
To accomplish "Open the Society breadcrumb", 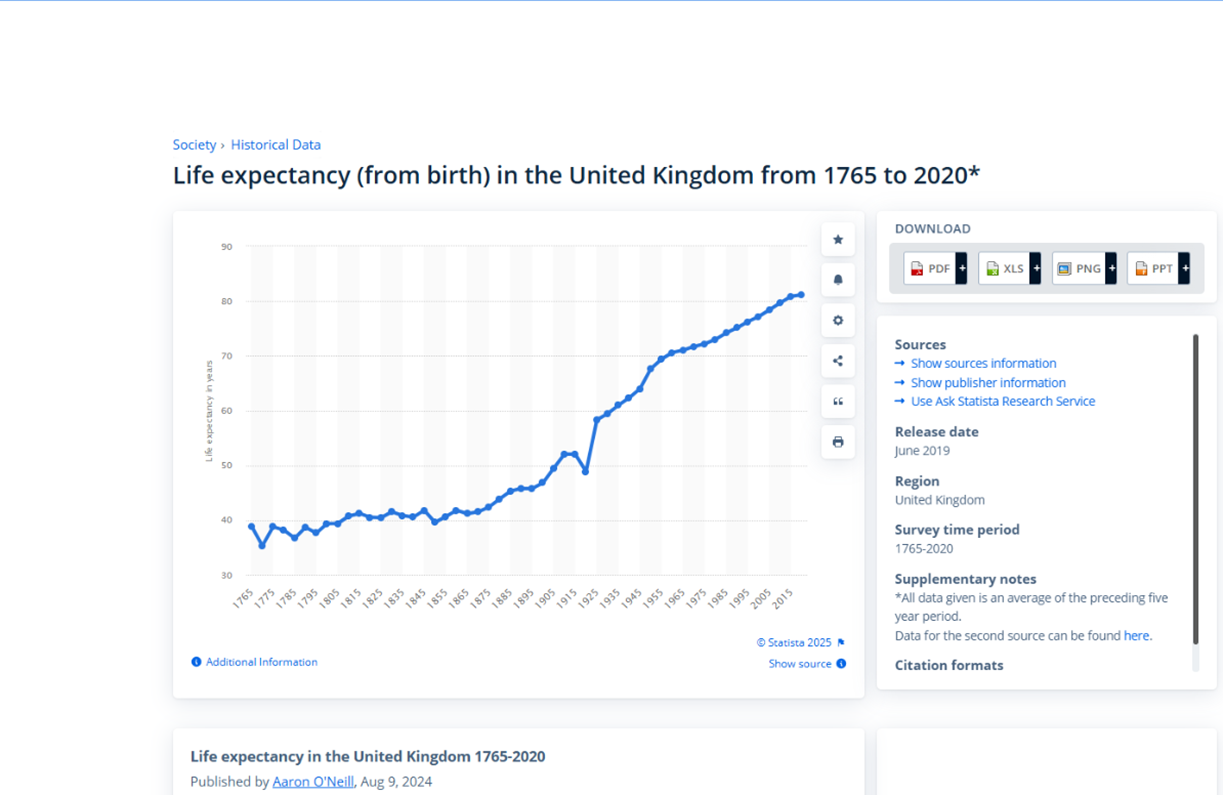I will pyautogui.click(x=194, y=145).
